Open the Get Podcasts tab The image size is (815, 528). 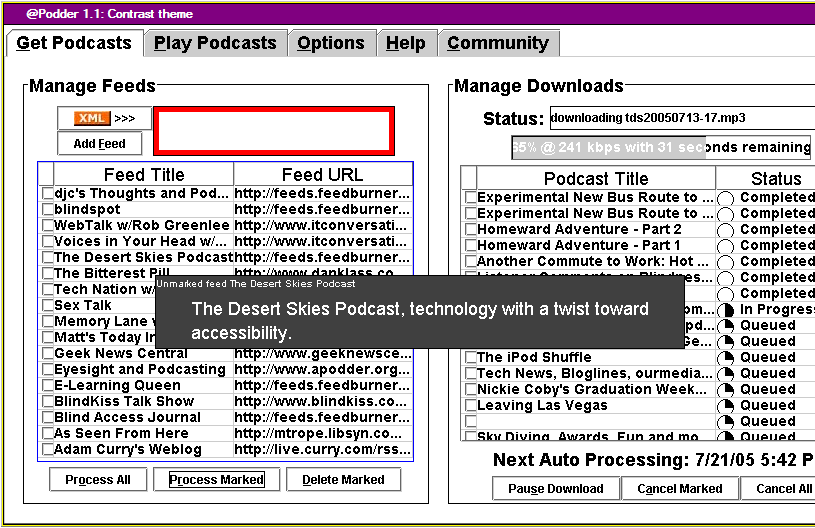pos(74,43)
